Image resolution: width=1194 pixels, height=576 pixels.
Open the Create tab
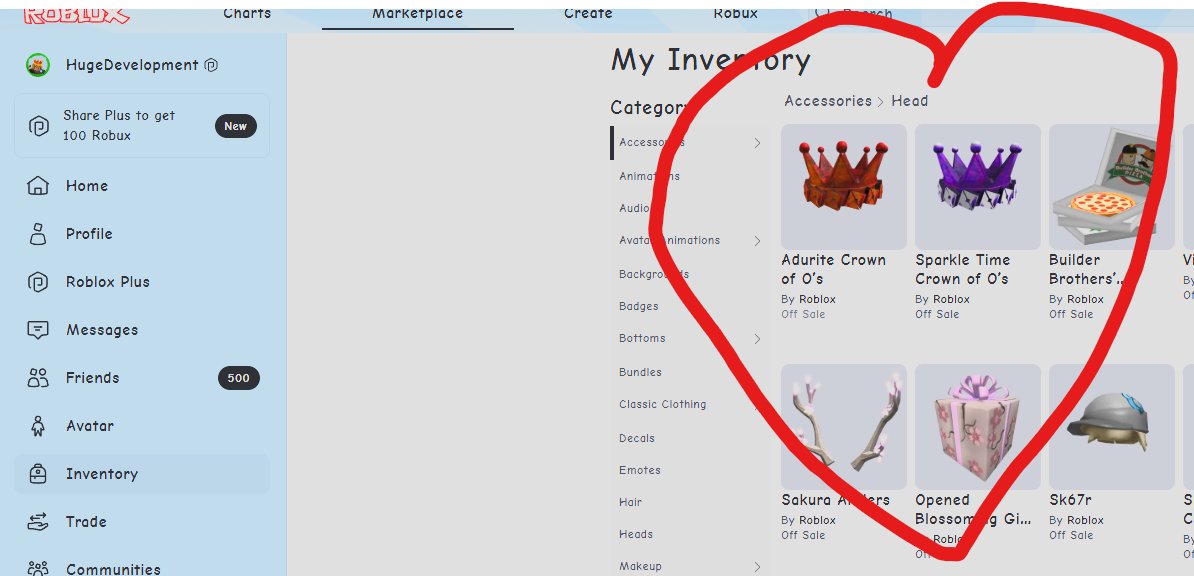coord(588,14)
